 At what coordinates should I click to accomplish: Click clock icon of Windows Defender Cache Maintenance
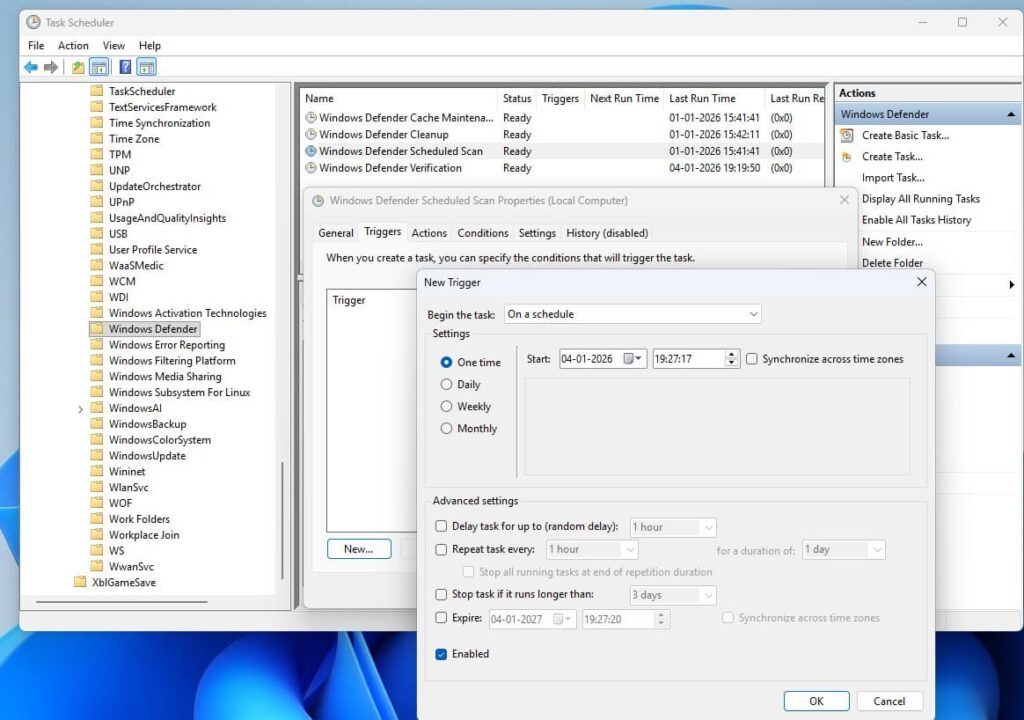pos(311,118)
